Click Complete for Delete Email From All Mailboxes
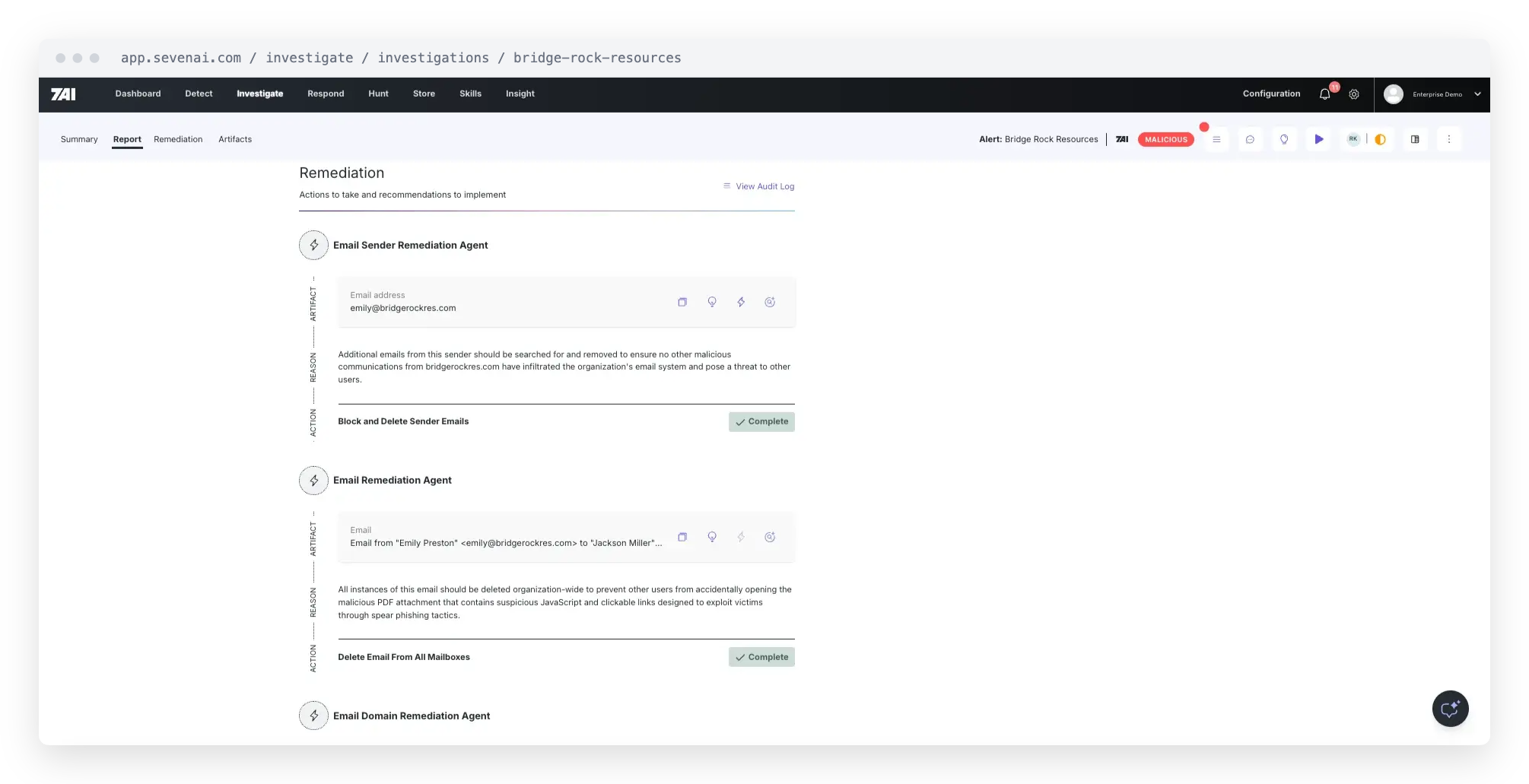Screen dimensions: 1529x784 tap(761, 657)
